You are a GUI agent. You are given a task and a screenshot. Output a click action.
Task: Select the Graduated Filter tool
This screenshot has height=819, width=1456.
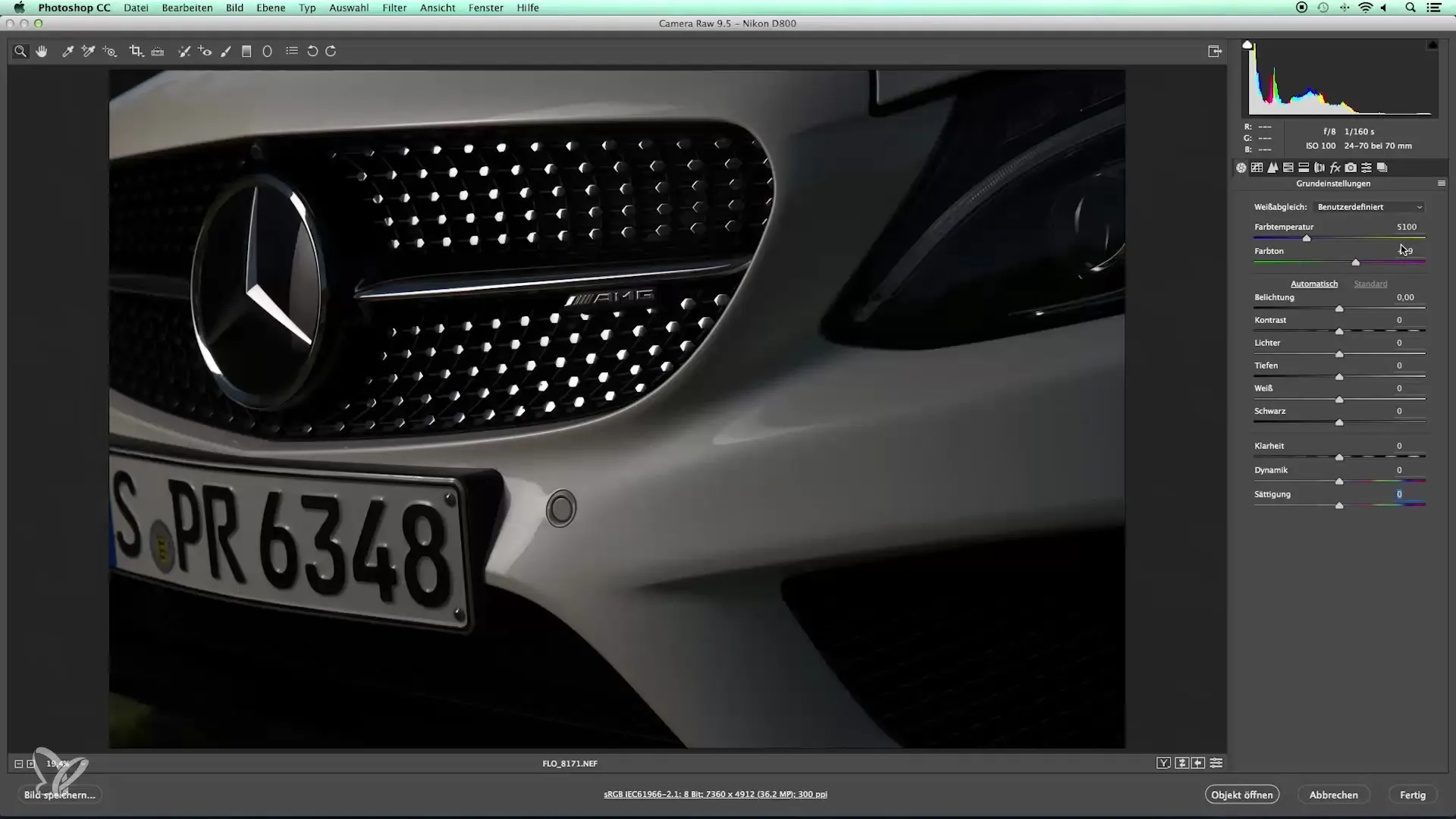pos(246,52)
